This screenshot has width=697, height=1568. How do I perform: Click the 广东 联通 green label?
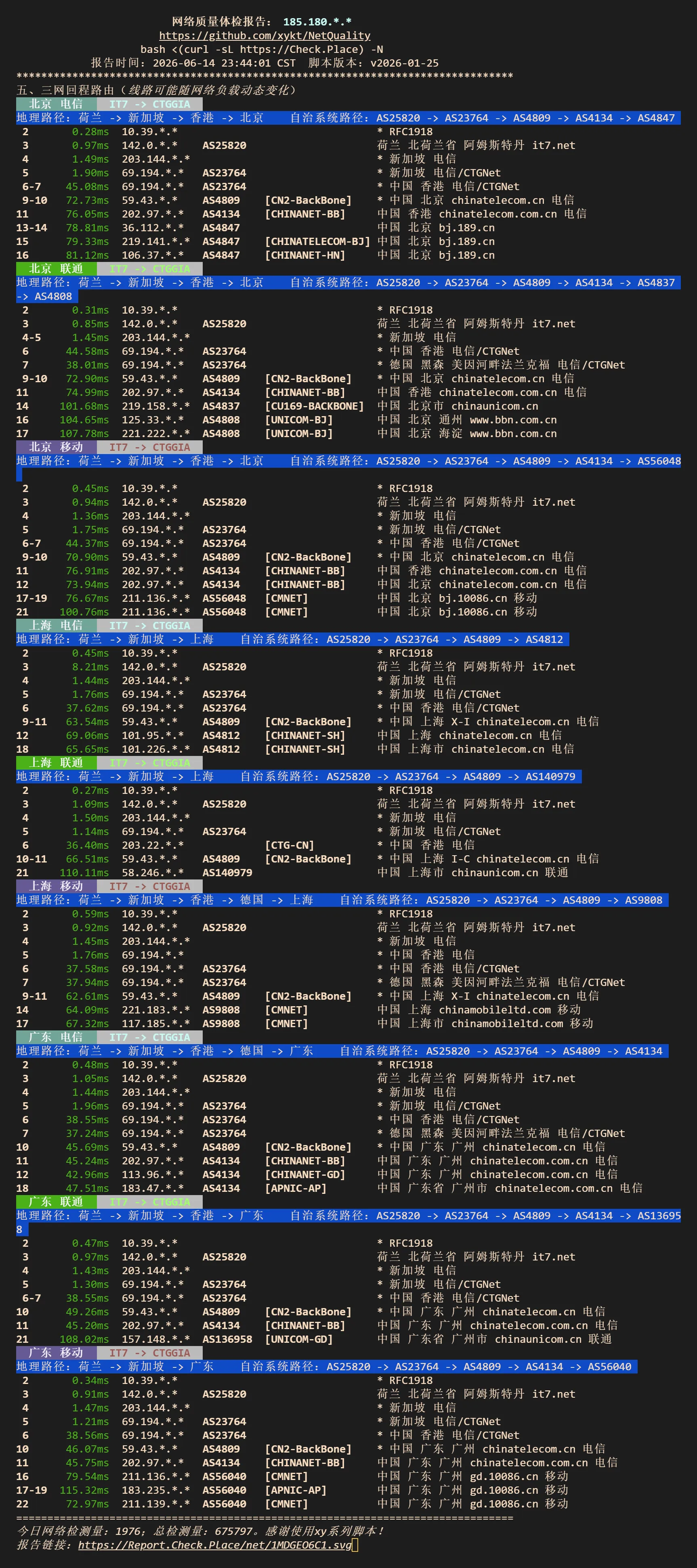point(56,1202)
